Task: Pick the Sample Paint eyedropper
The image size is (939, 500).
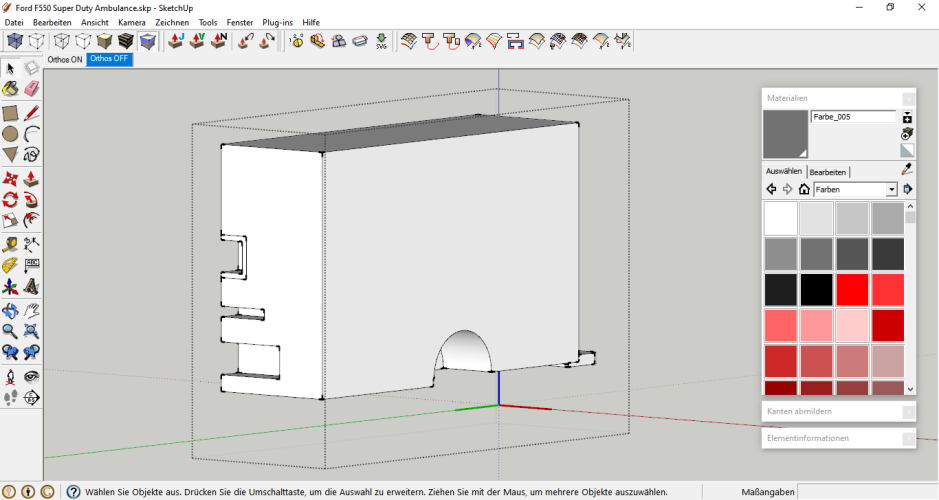Action: (x=907, y=170)
